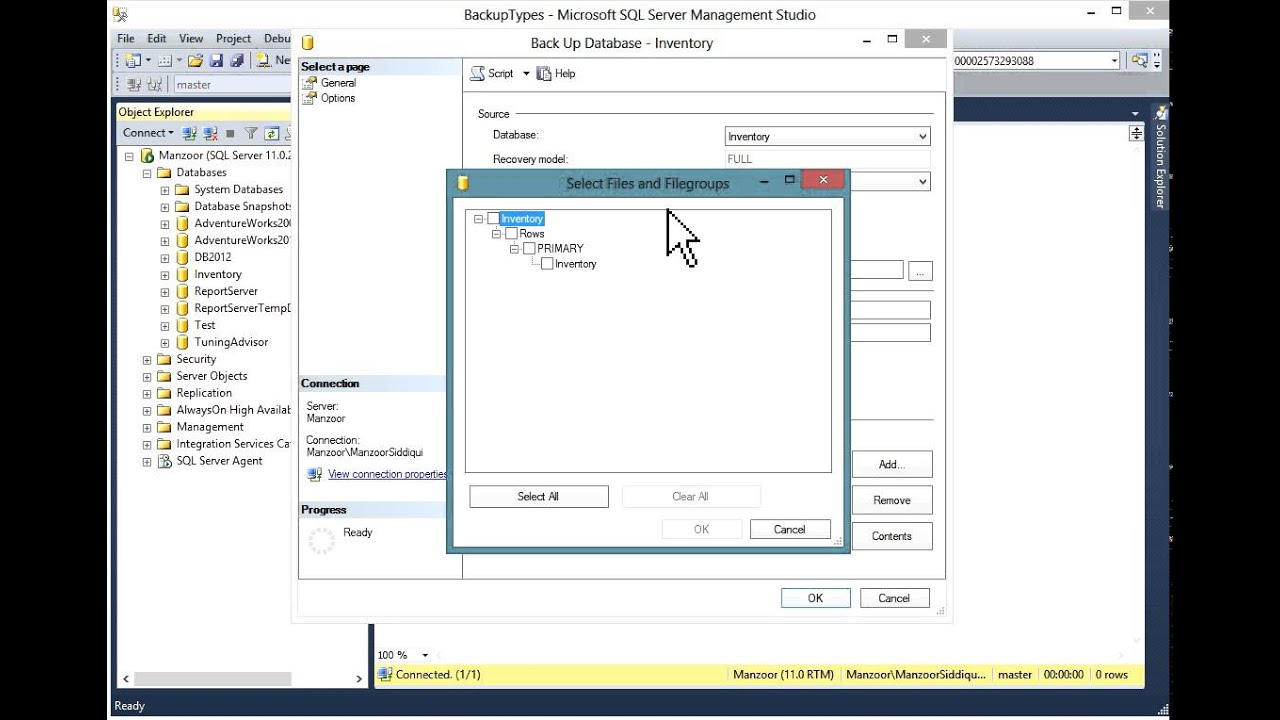This screenshot has width=1280, height=720.
Task: Click Select All in Files and Filegroups
Action: (539, 497)
